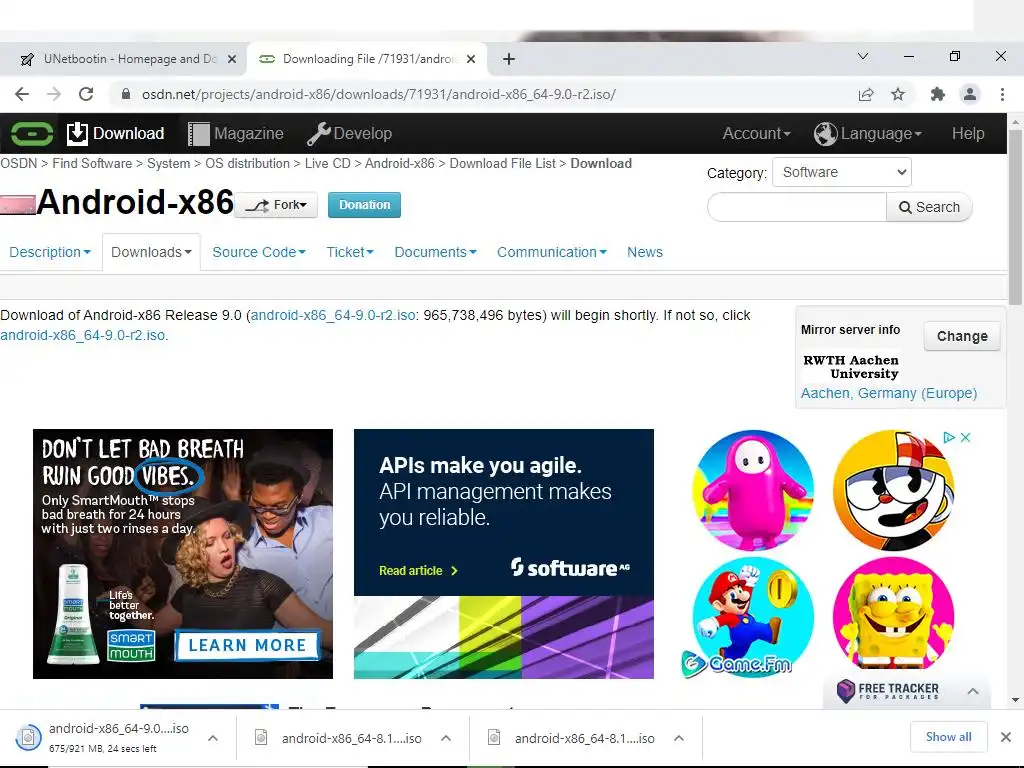Image resolution: width=1024 pixels, height=768 pixels.
Task: Click the SpongeBob game icon
Action: pos(893,616)
